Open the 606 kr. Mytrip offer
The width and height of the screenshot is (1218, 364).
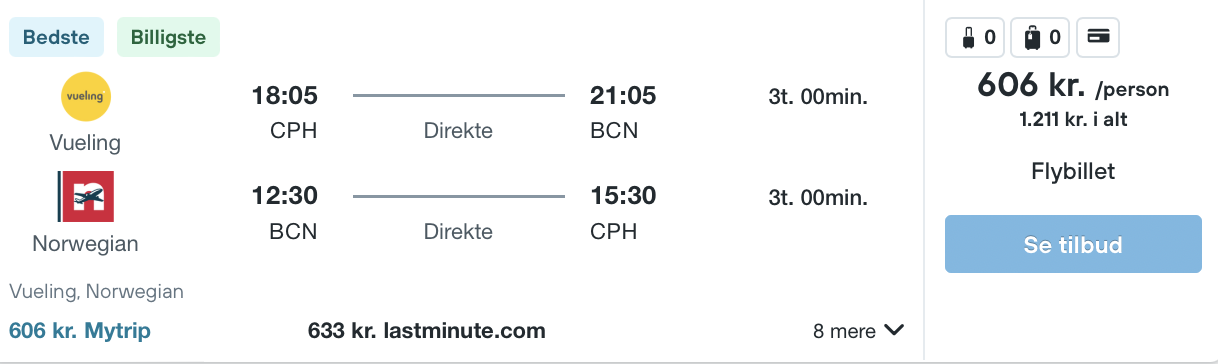(80, 330)
